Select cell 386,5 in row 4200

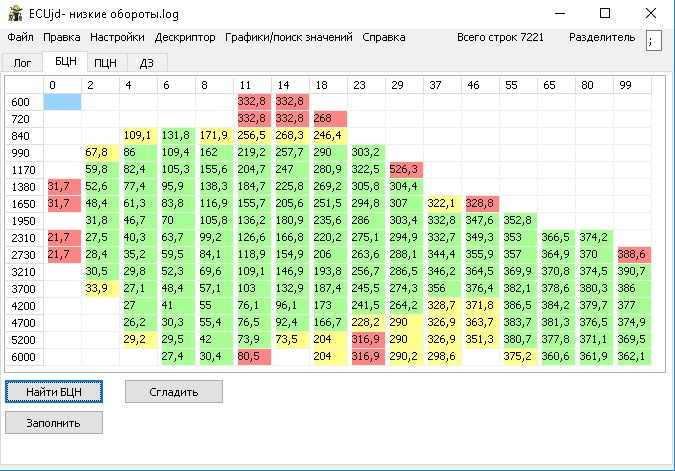(518, 306)
